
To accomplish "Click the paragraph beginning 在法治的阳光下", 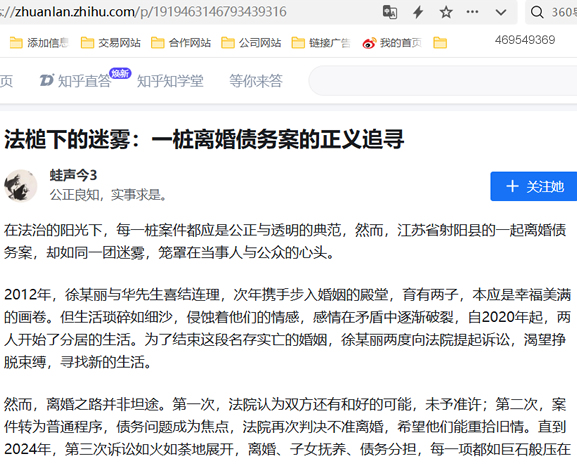I will [x=285, y=241].
